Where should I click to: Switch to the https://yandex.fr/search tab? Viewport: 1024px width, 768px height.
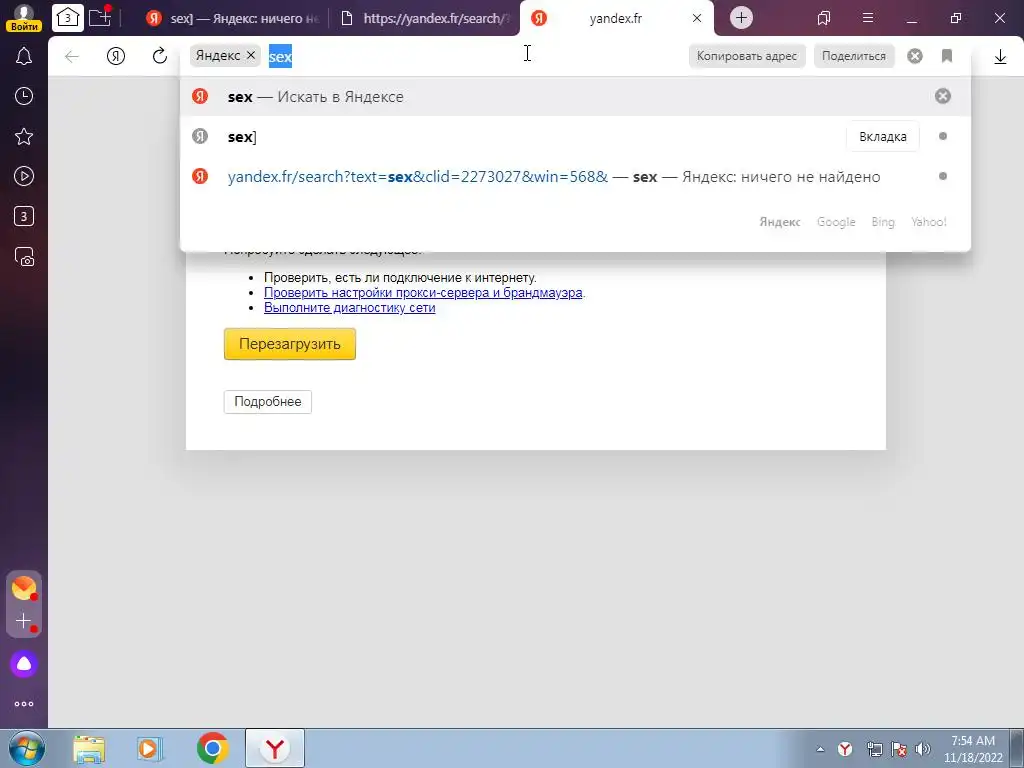[425, 18]
